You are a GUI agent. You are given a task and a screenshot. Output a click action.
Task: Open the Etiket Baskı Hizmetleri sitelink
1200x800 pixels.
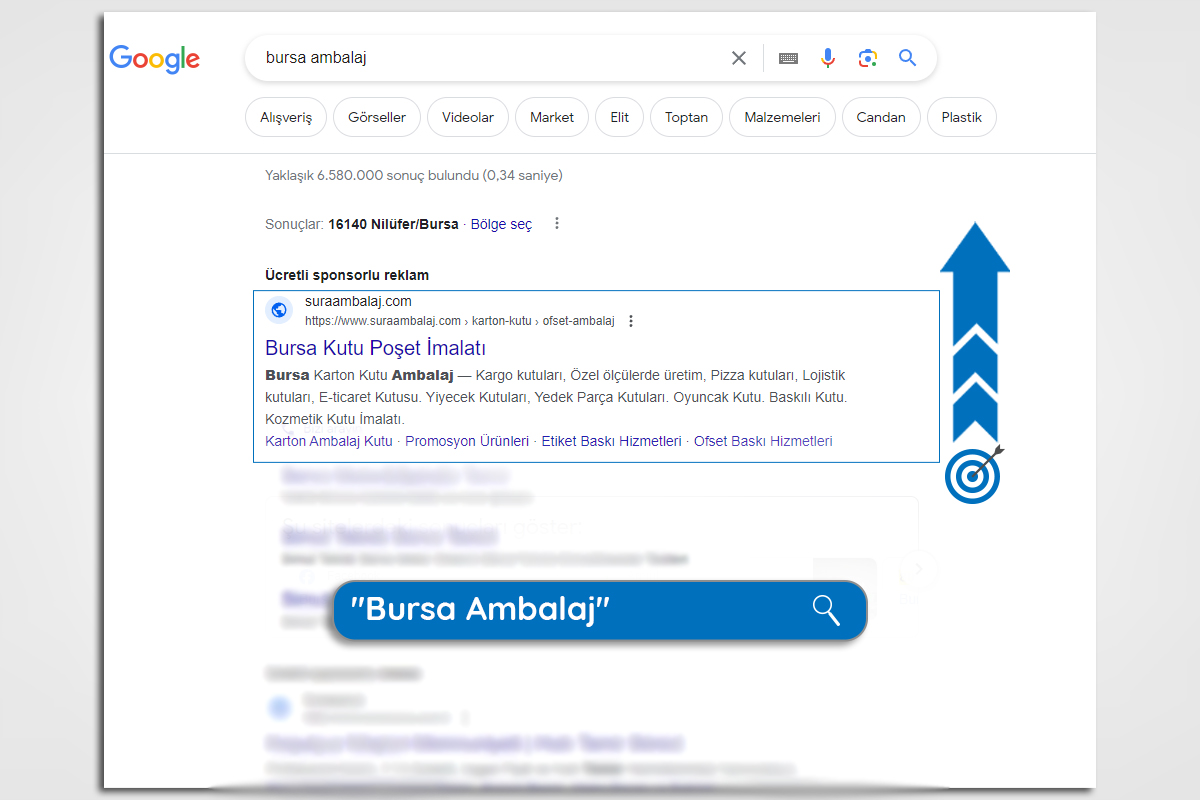coord(612,441)
